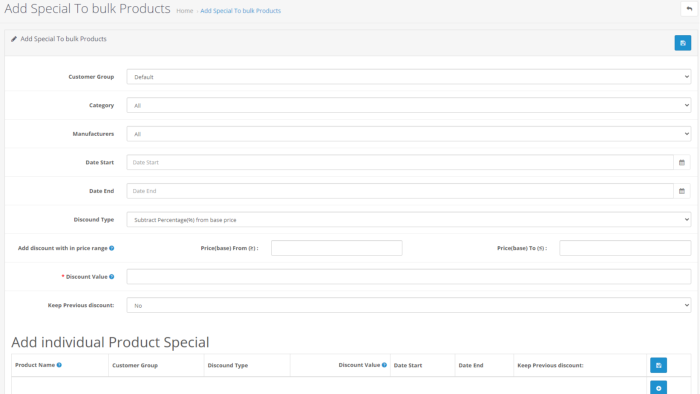Add a new individual product special row
The image size is (700, 394).
point(658,388)
